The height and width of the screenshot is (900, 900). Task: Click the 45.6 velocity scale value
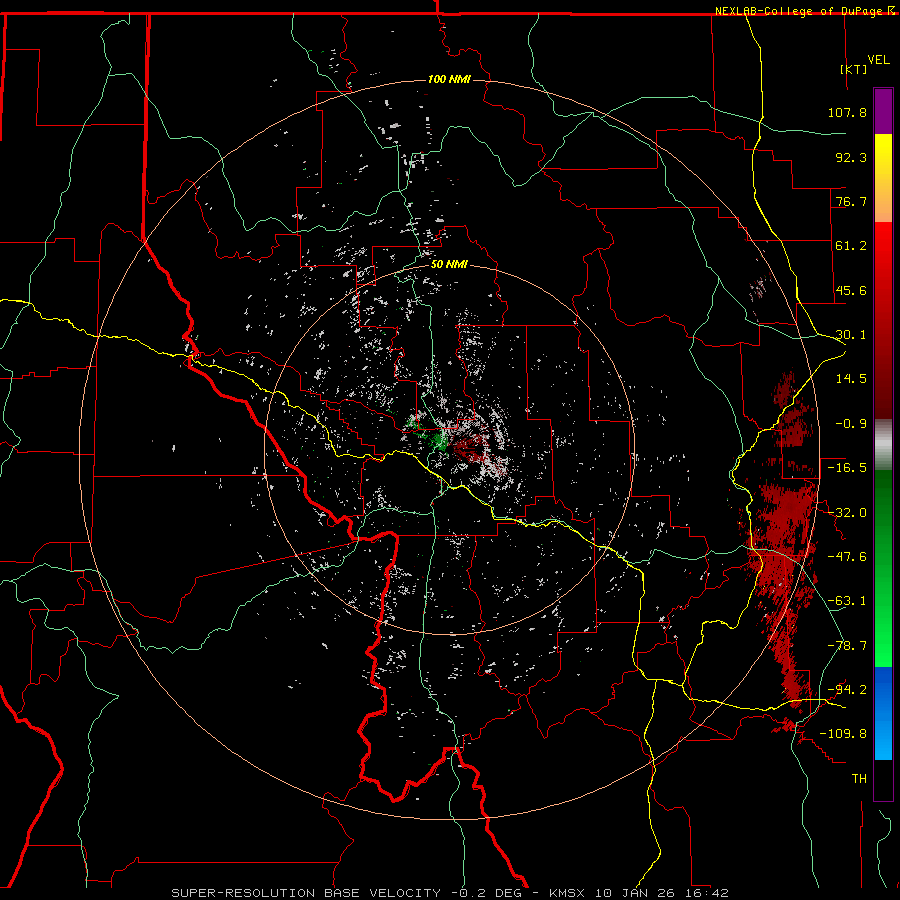tap(851, 290)
